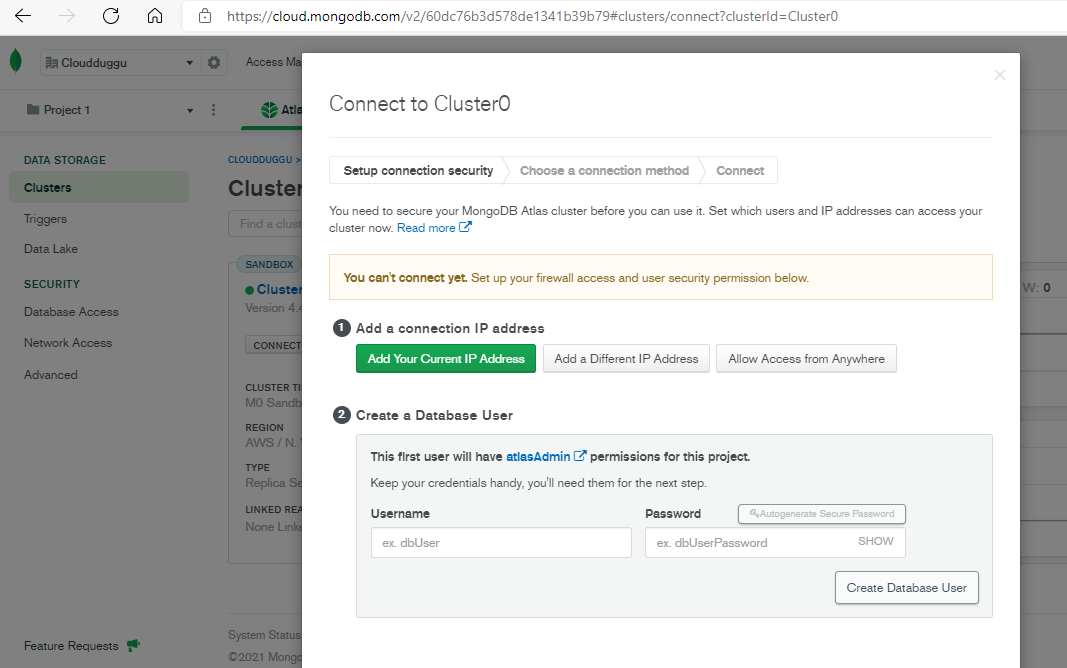The image size is (1067, 668).
Task: Click Create Database User button
Action: (906, 588)
